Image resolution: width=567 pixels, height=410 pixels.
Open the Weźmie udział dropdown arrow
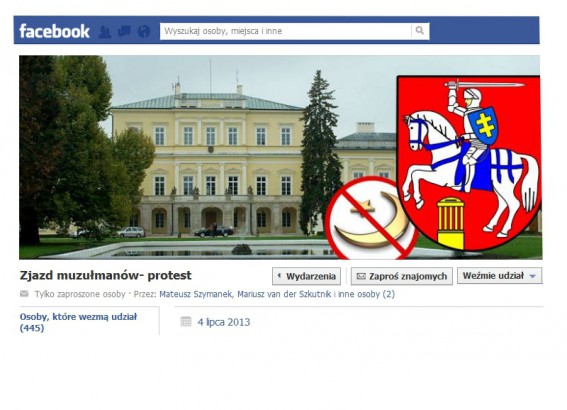[x=533, y=276]
